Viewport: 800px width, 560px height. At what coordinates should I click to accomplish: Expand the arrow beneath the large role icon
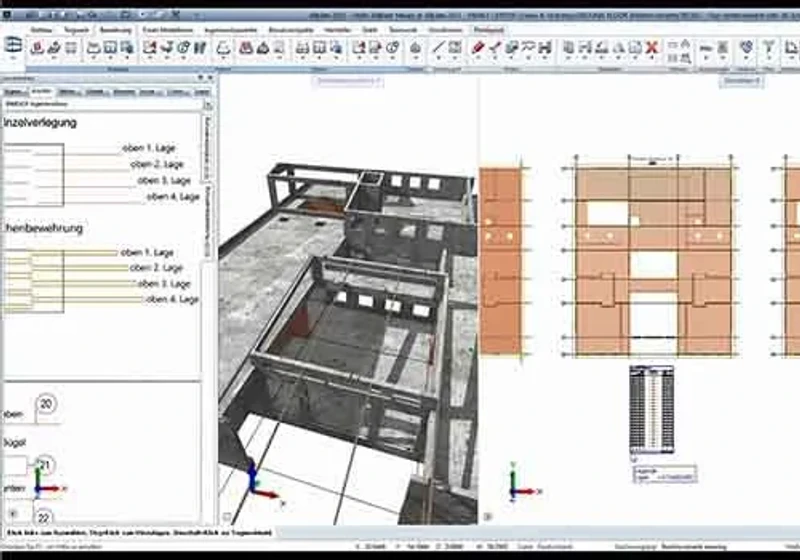click(x=13, y=58)
